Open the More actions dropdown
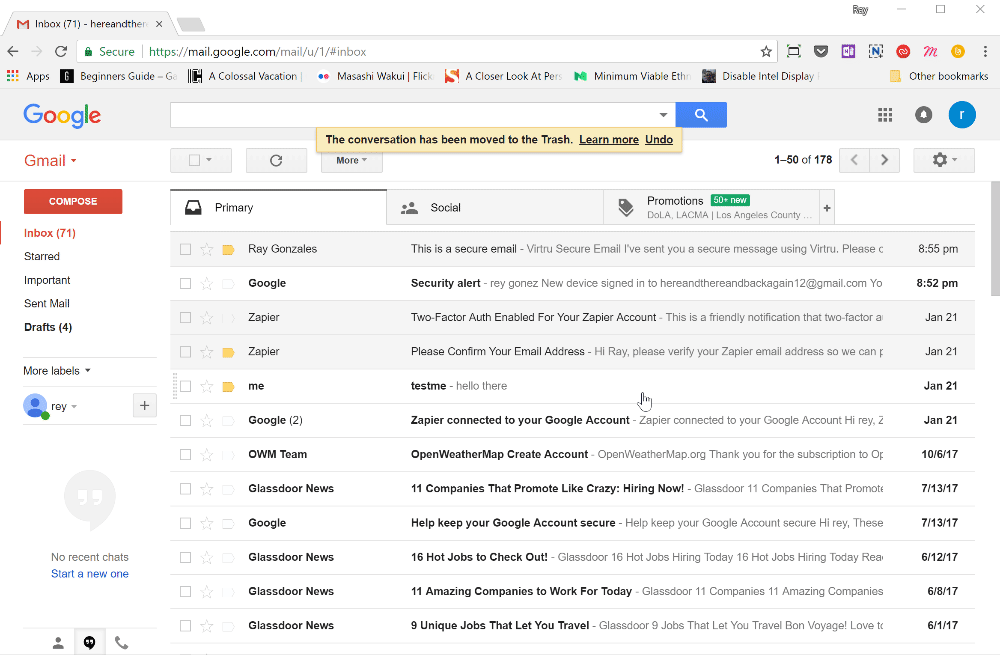1000x655 pixels. coord(351,161)
